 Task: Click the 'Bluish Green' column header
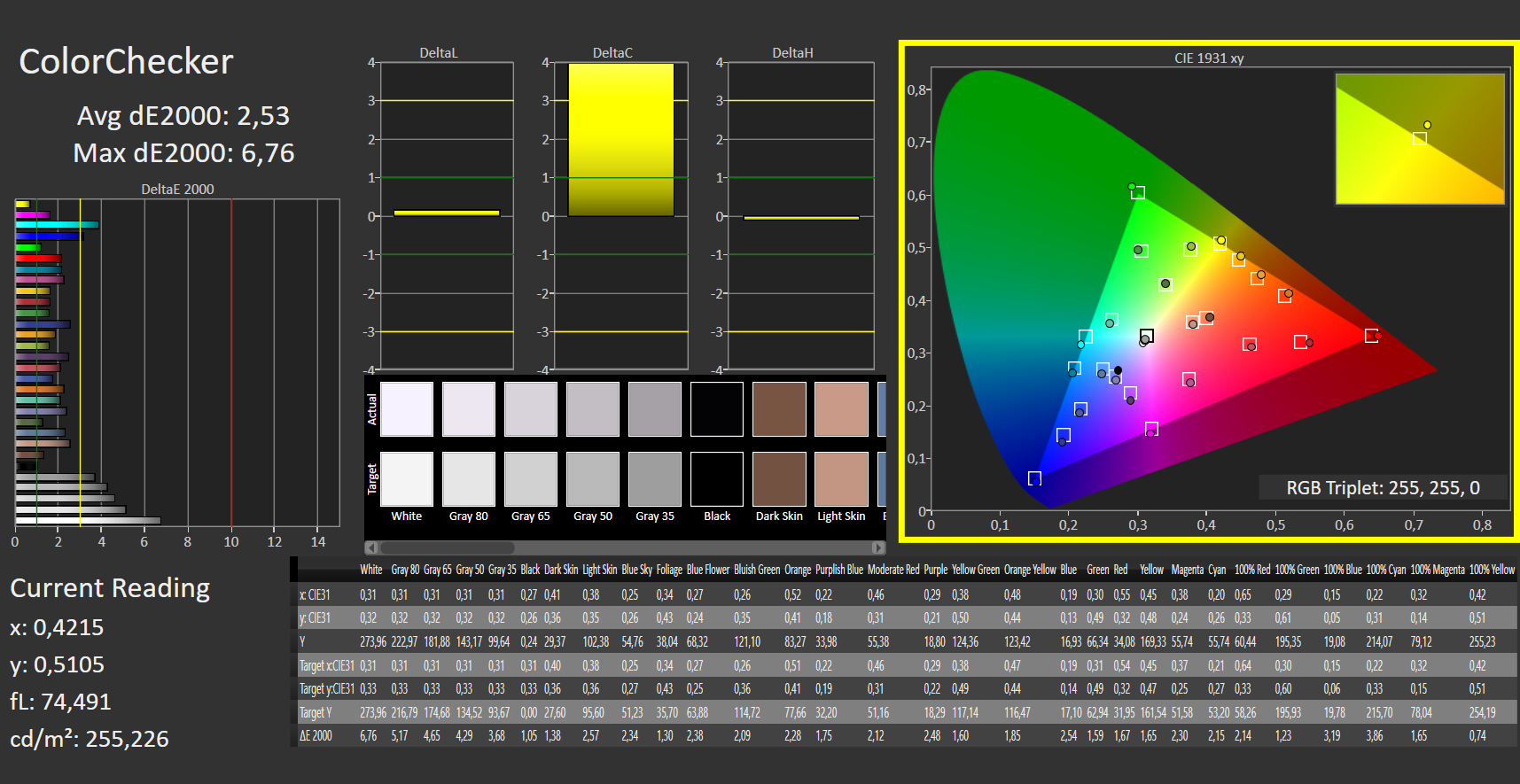point(757,570)
